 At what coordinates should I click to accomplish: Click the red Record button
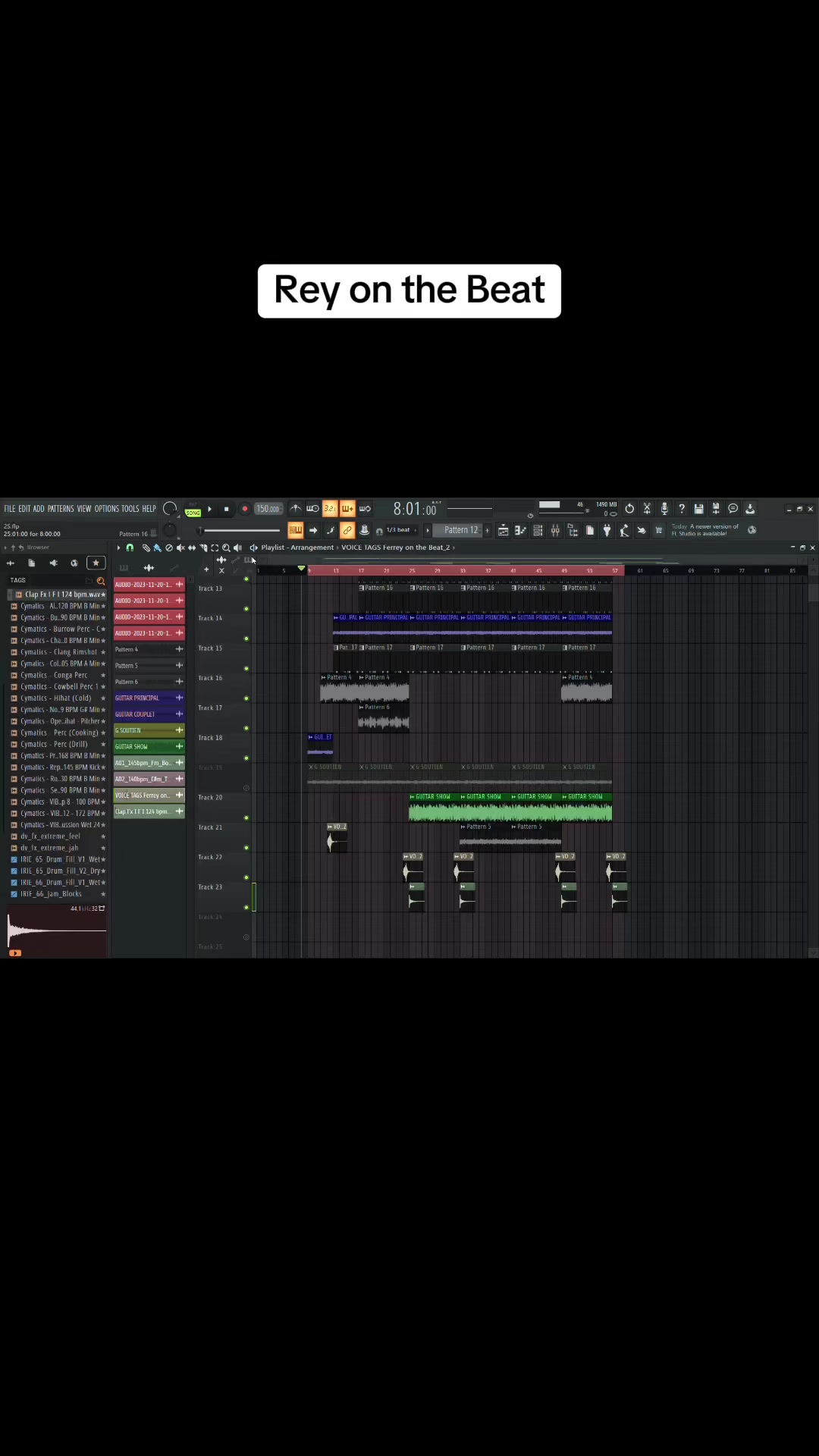tap(244, 509)
